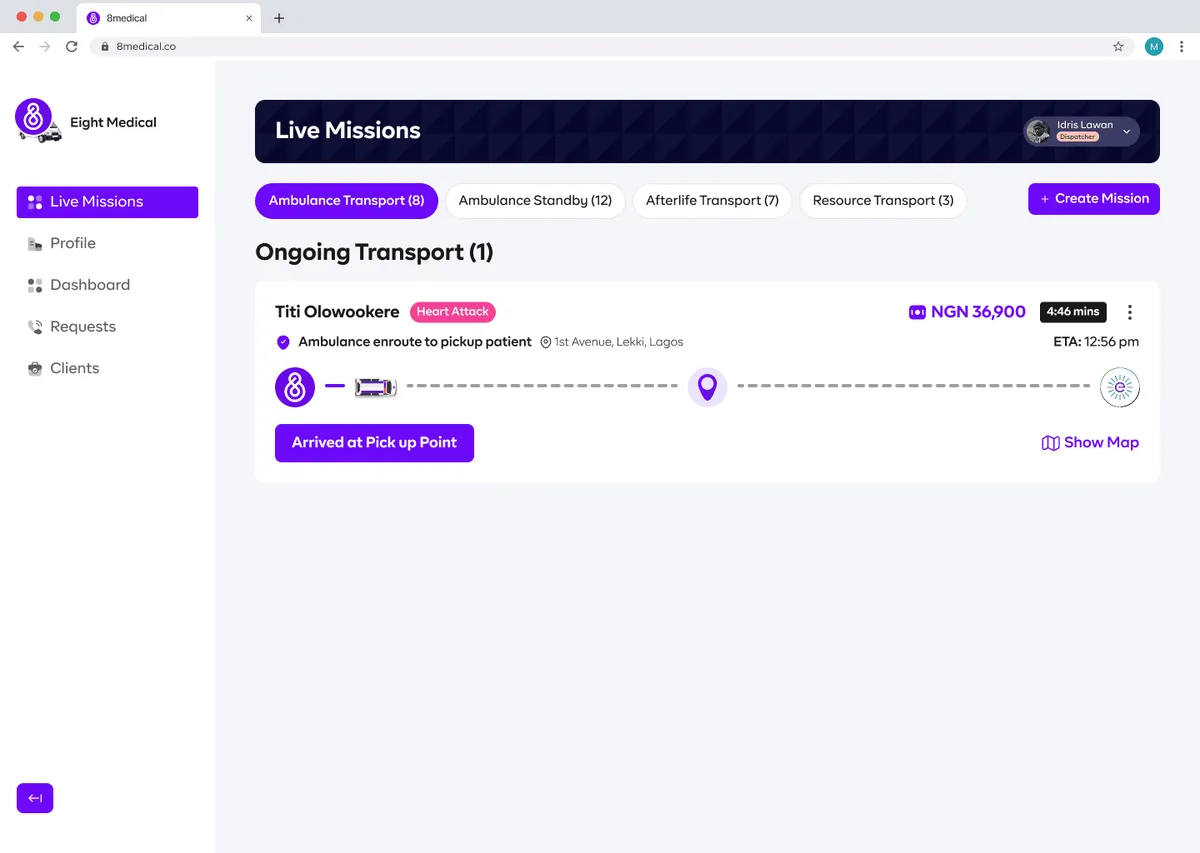Click the Ongoing Transport (1) heading
1200x853 pixels.
coord(374,252)
